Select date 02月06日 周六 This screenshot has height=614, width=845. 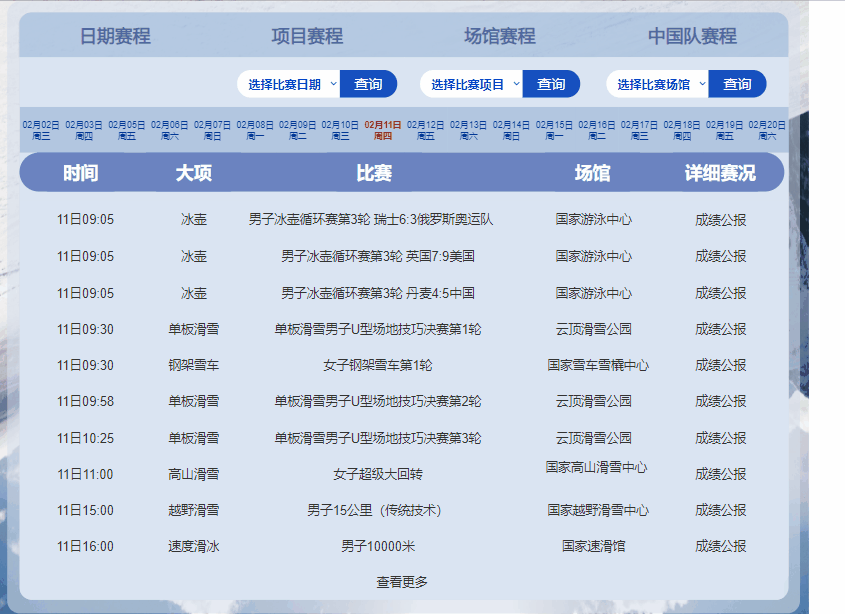click(x=169, y=130)
